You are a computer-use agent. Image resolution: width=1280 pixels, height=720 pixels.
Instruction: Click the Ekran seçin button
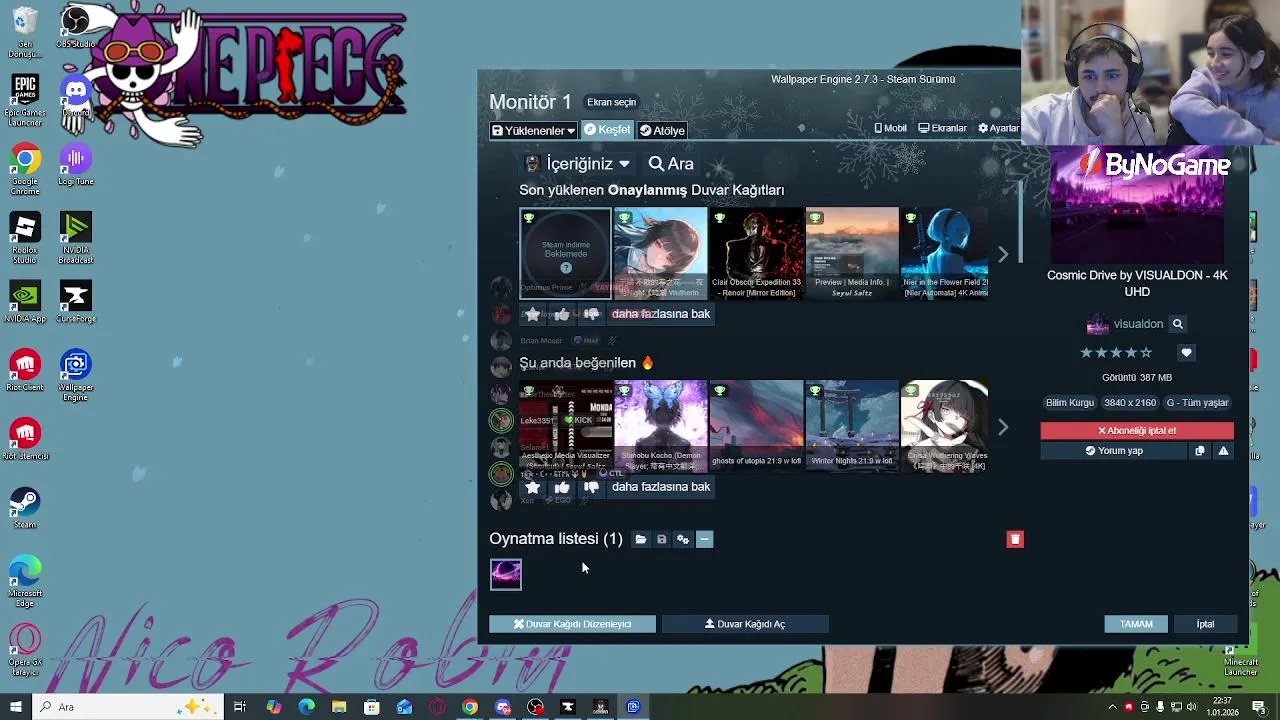click(611, 102)
